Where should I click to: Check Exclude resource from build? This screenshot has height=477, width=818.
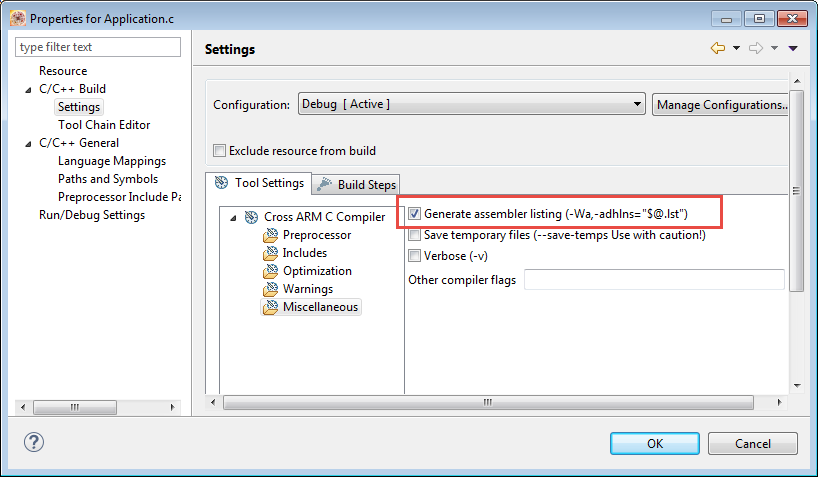click(x=220, y=151)
